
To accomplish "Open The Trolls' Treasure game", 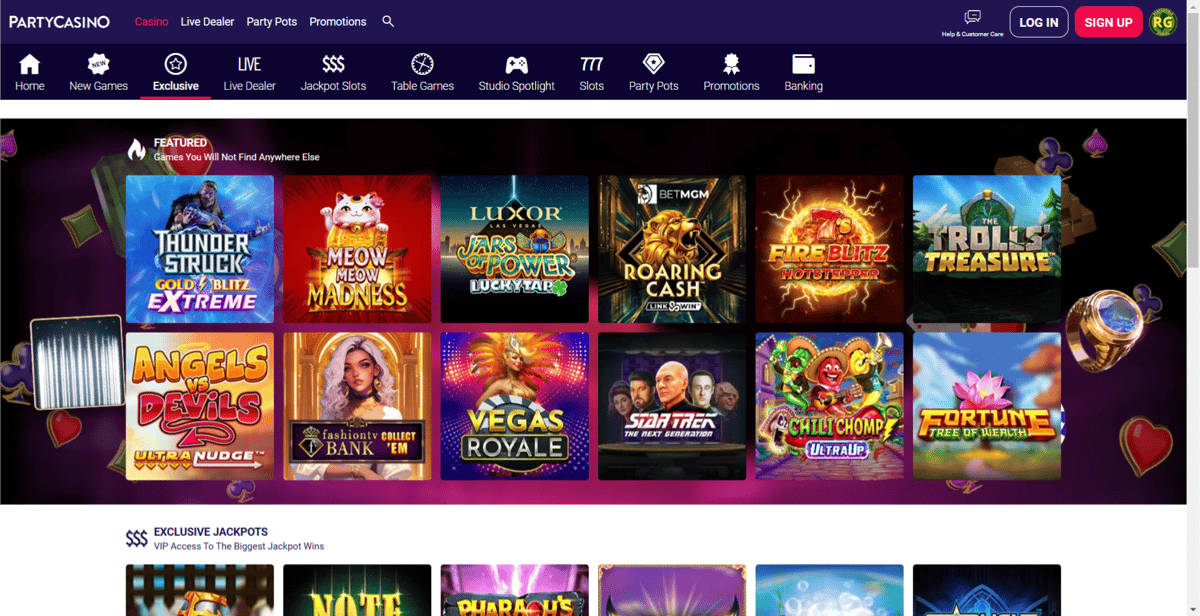I will click(x=987, y=249).
